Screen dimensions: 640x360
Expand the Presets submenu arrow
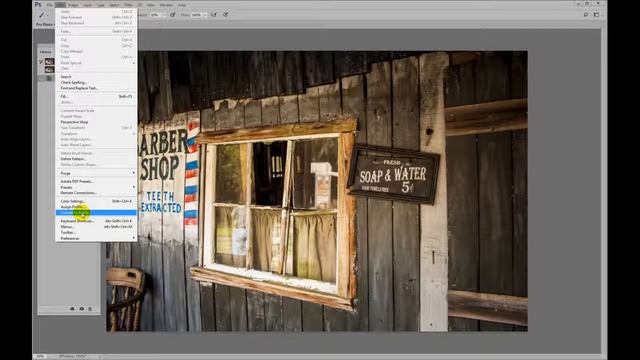click(133, 187)
